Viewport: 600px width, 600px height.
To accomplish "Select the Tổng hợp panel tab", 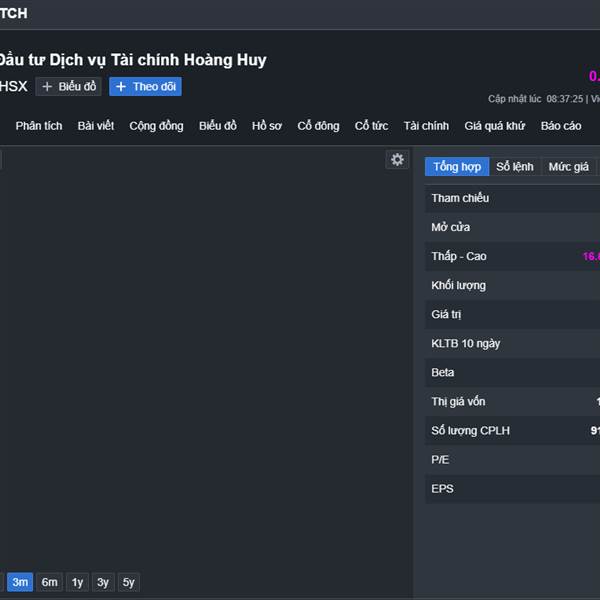I will click(457, 166).
